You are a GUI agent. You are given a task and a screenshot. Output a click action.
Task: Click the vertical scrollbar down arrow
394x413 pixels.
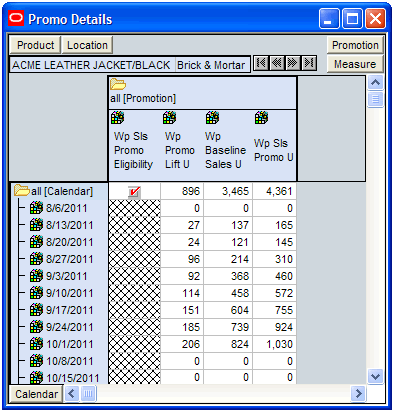pos(376,377)
